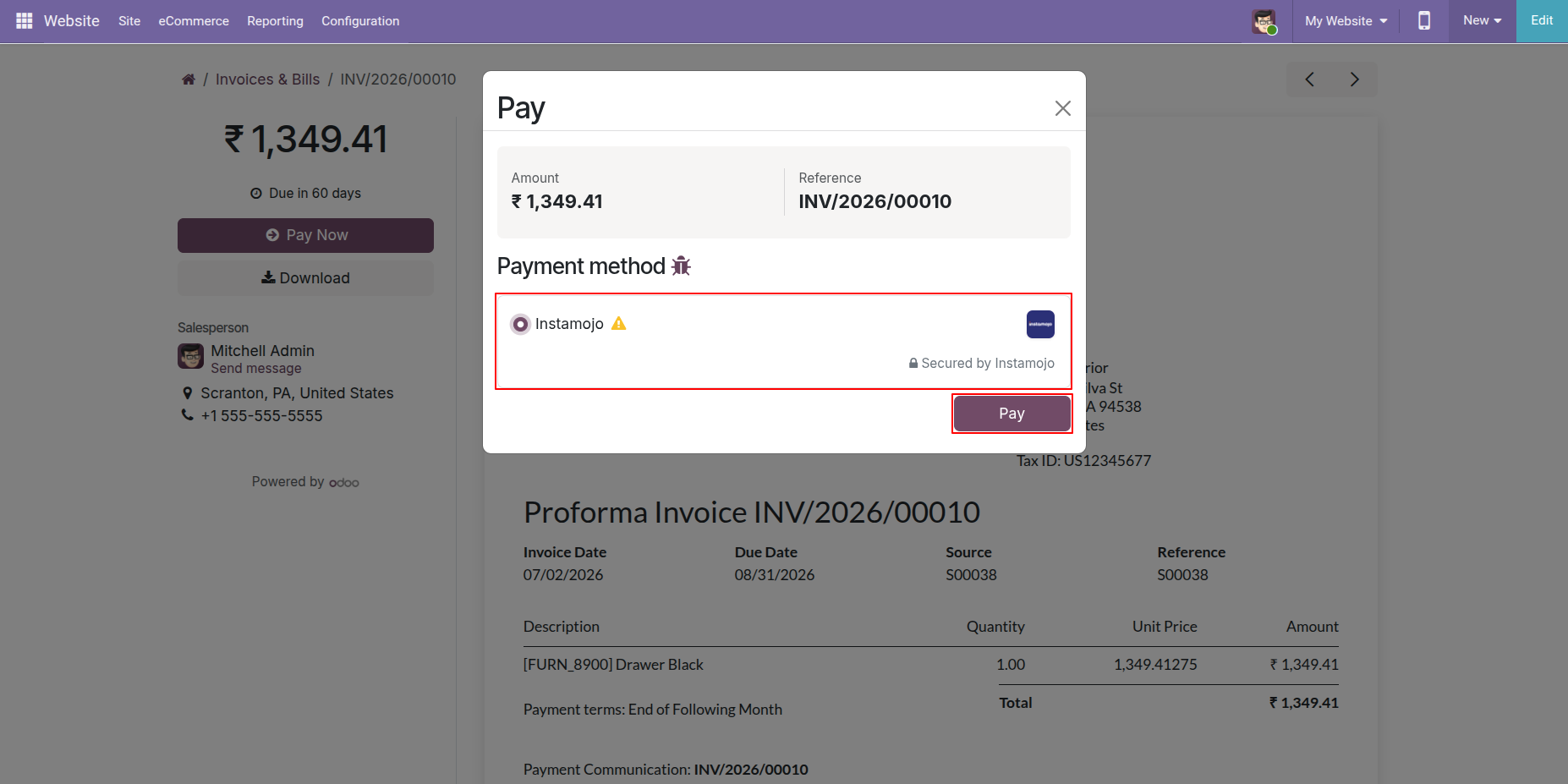Click the Website app title

pos(72,21)
